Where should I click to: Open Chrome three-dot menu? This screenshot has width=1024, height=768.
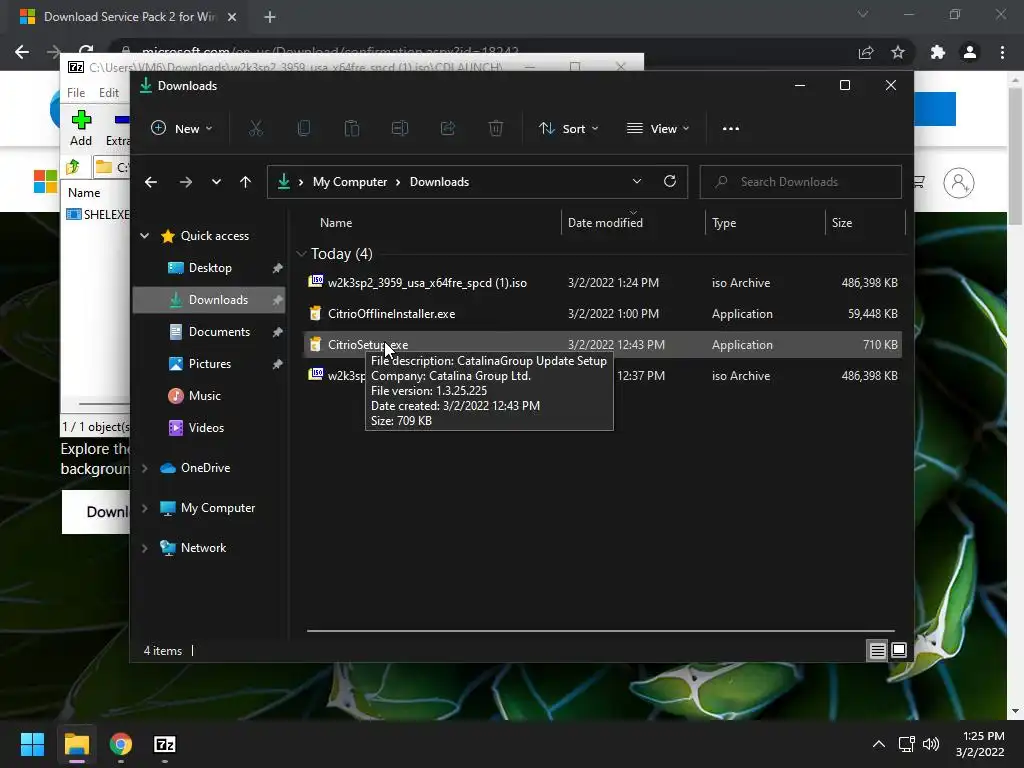(x=1002, y=52)
